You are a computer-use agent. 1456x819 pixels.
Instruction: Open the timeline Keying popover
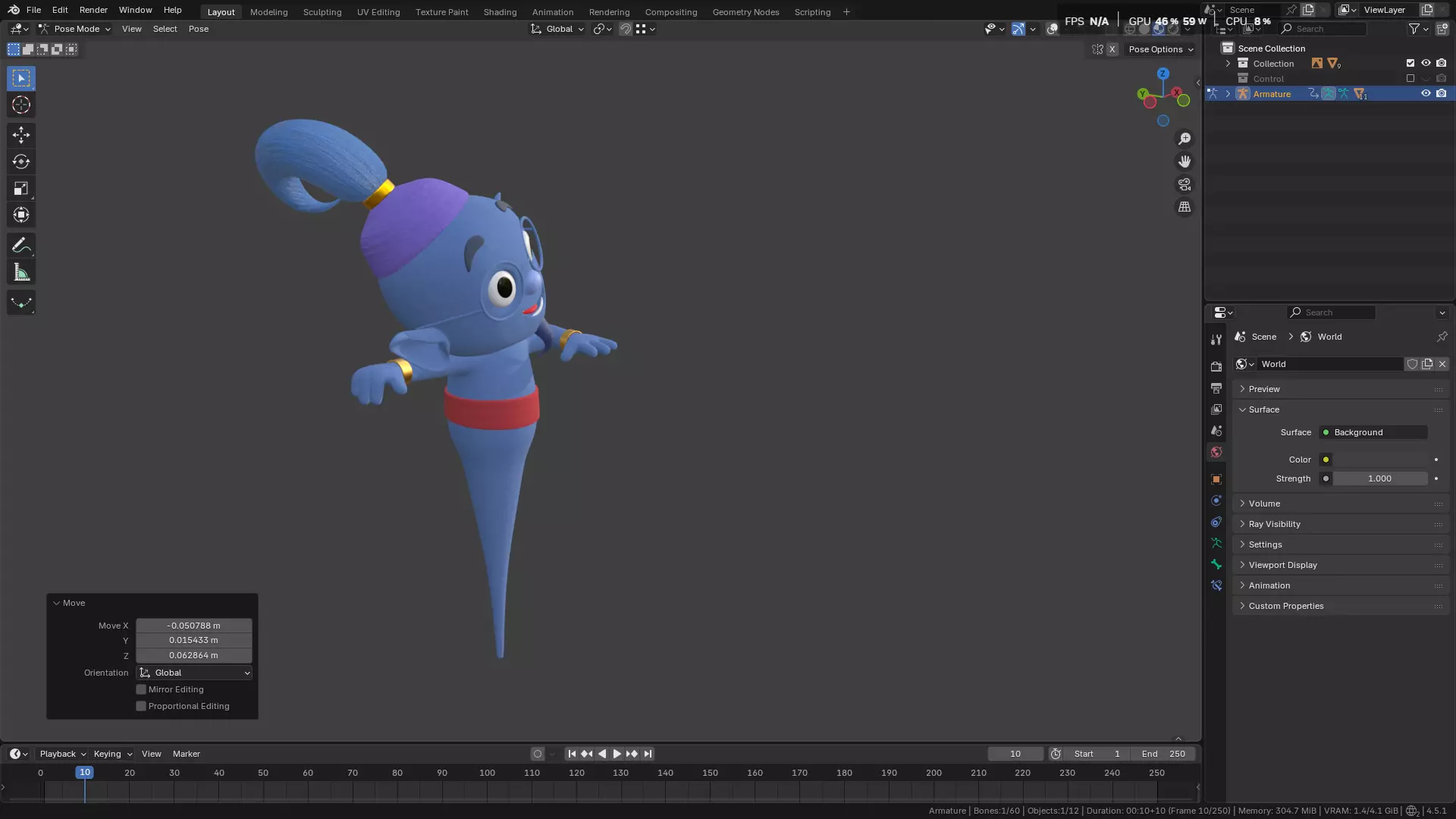pos(112,754)
